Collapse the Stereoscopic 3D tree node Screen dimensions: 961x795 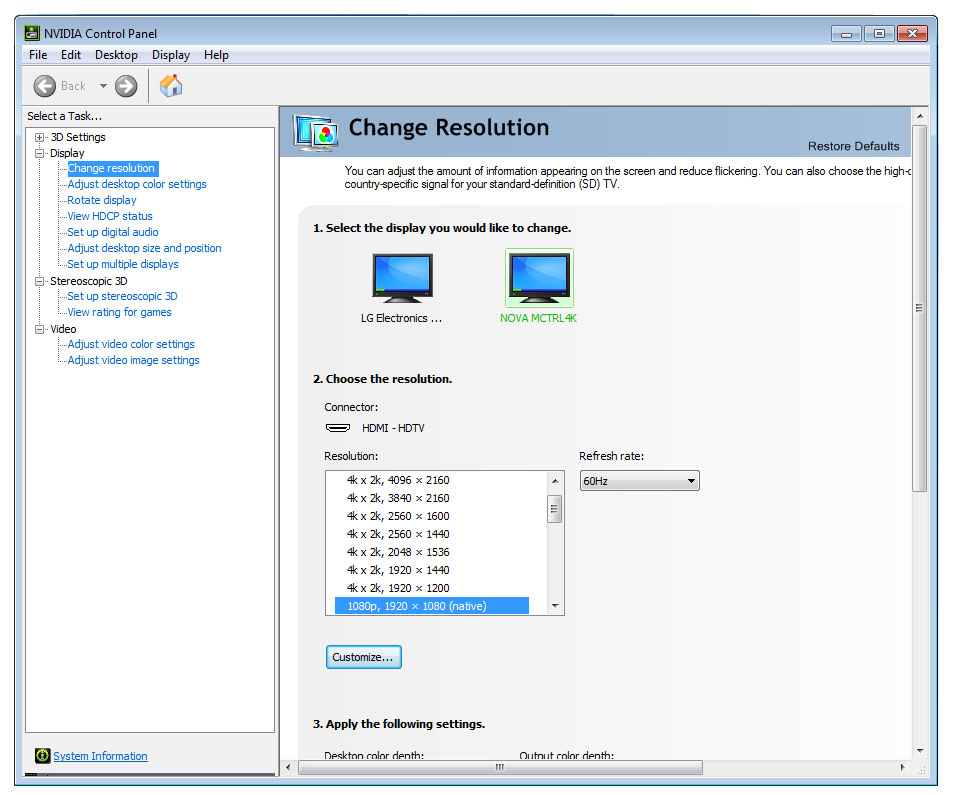(x=40, y=282)
